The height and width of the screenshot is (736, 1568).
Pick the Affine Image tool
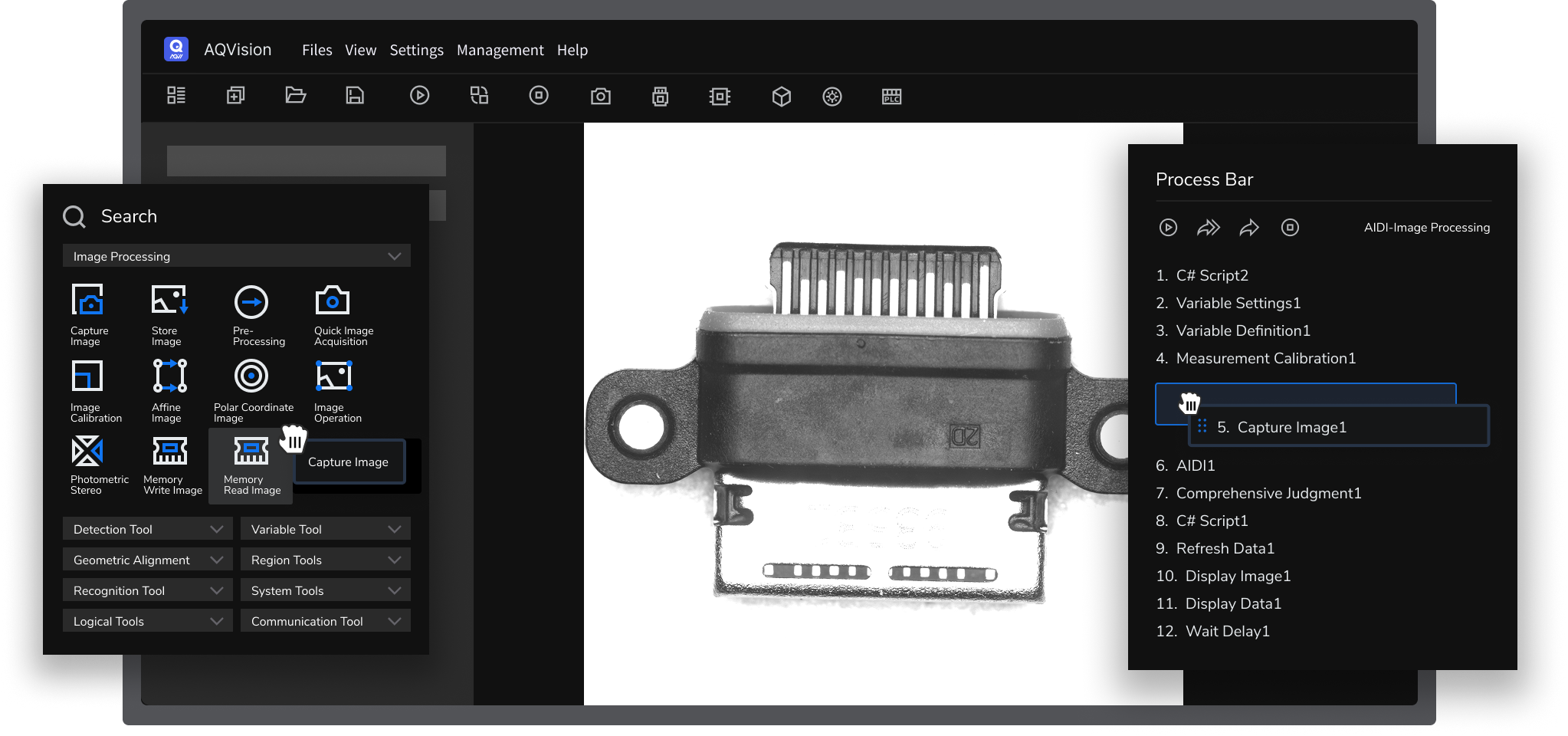tap(169, 376)
